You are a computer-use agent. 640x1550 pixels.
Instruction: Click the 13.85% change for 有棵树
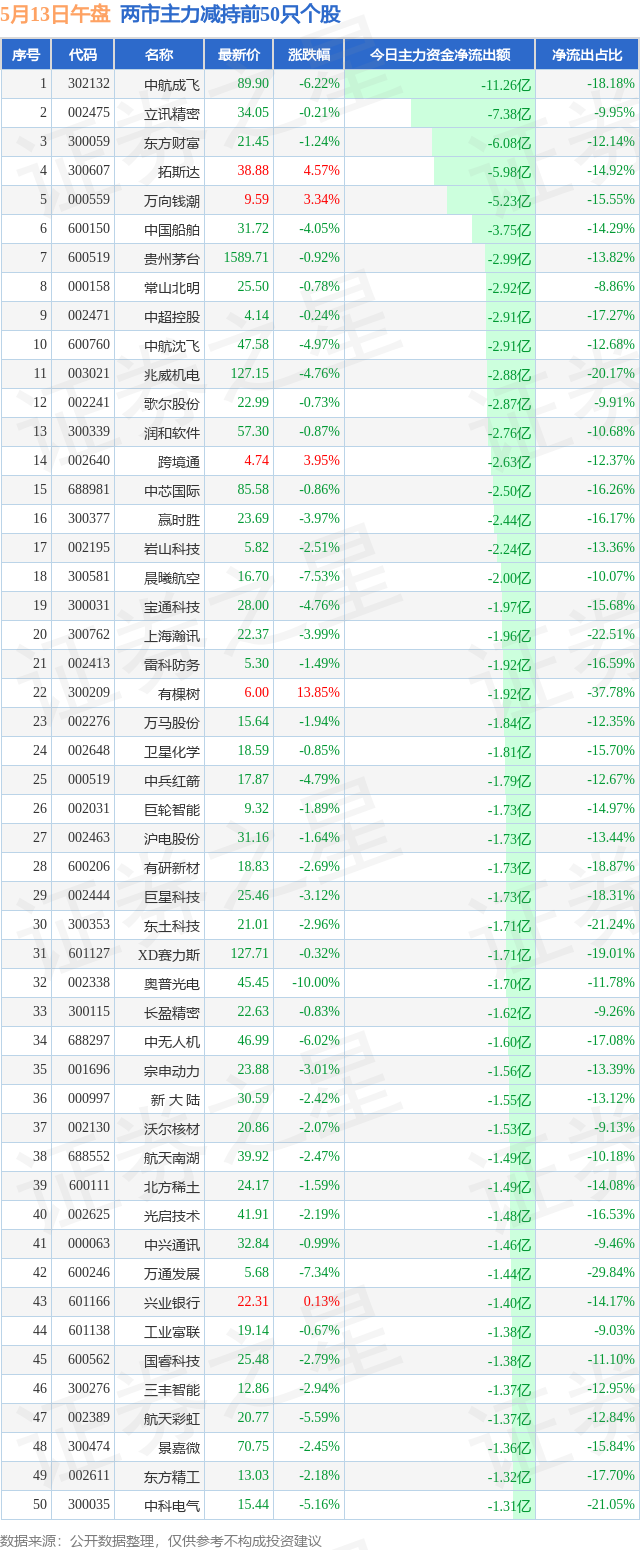pyautogui.click(x=319, y=693)
